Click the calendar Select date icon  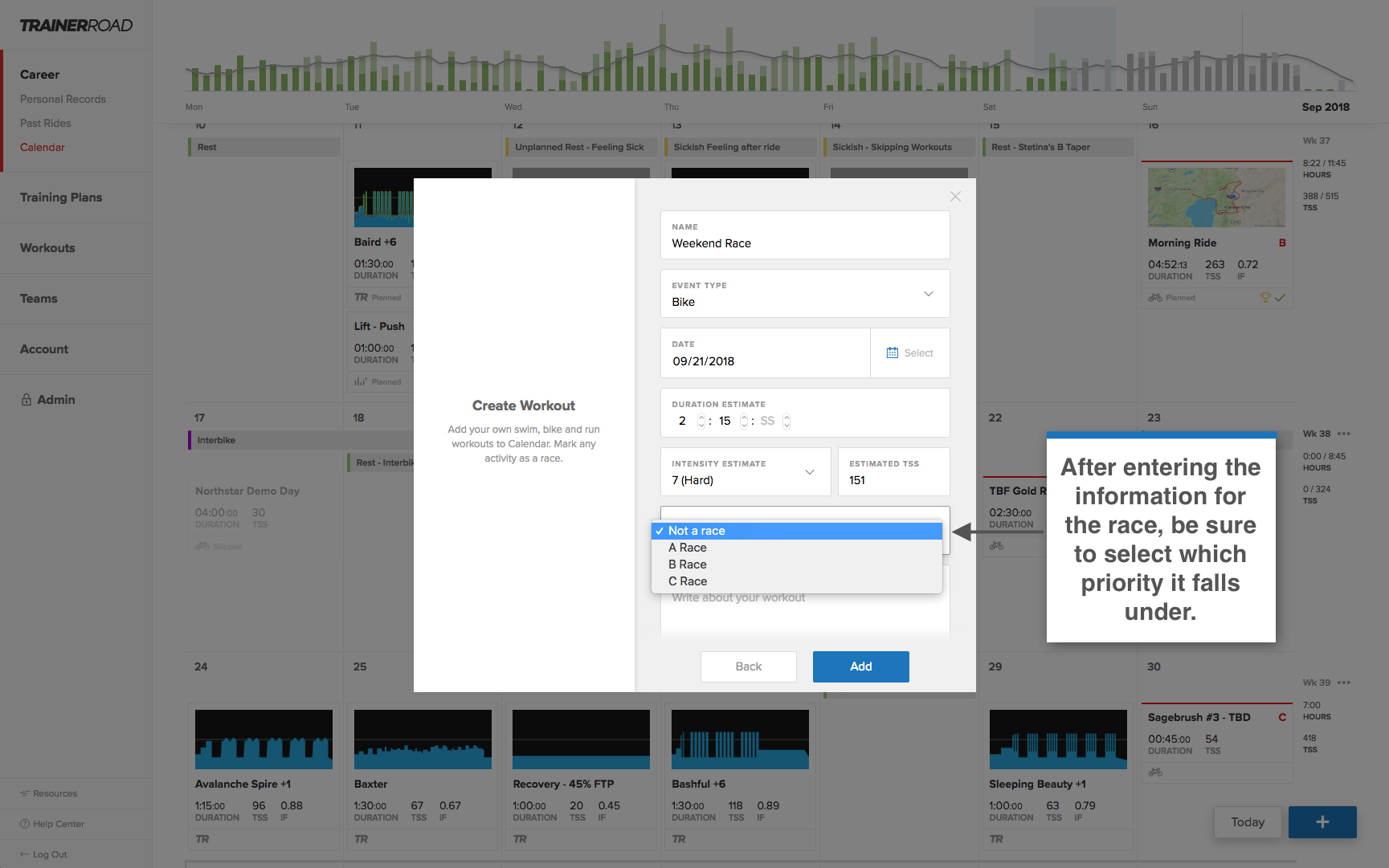pyautogui.click(x=893, y=352)
